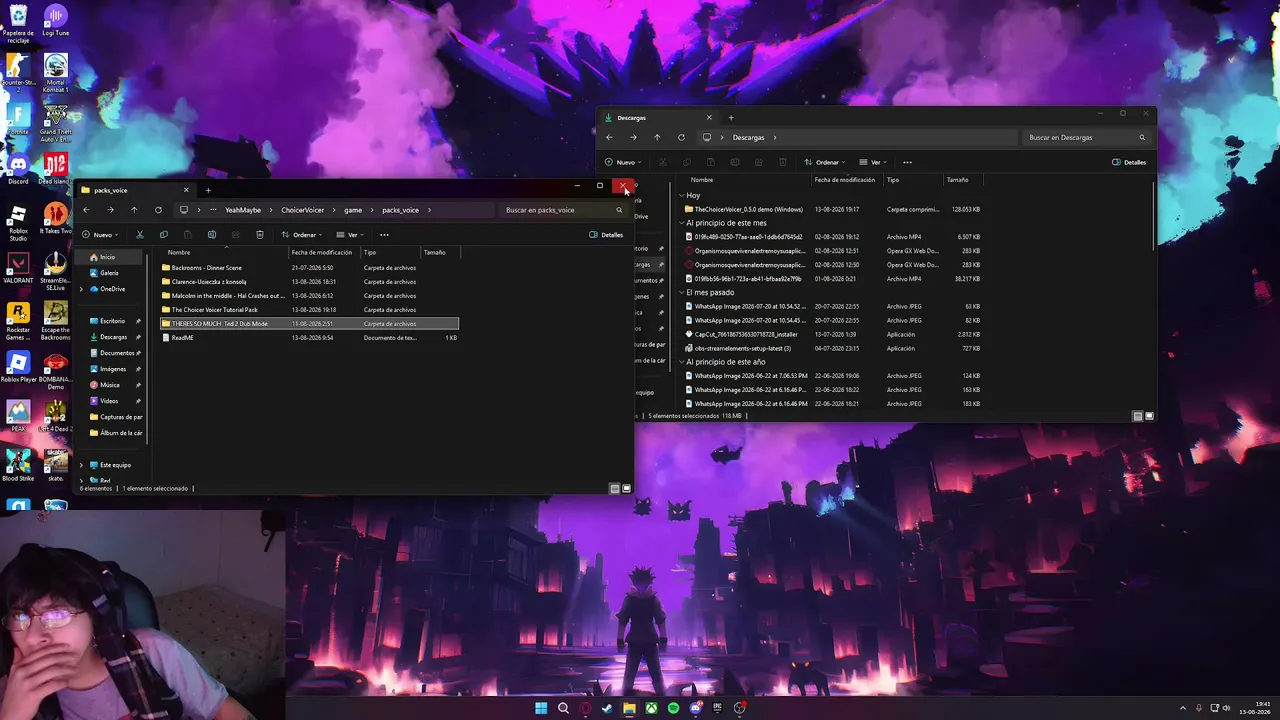The width and height of the screenshot is (1280, 720).
Task: Go back in the packs_voice window
Action: coord(86,210)
